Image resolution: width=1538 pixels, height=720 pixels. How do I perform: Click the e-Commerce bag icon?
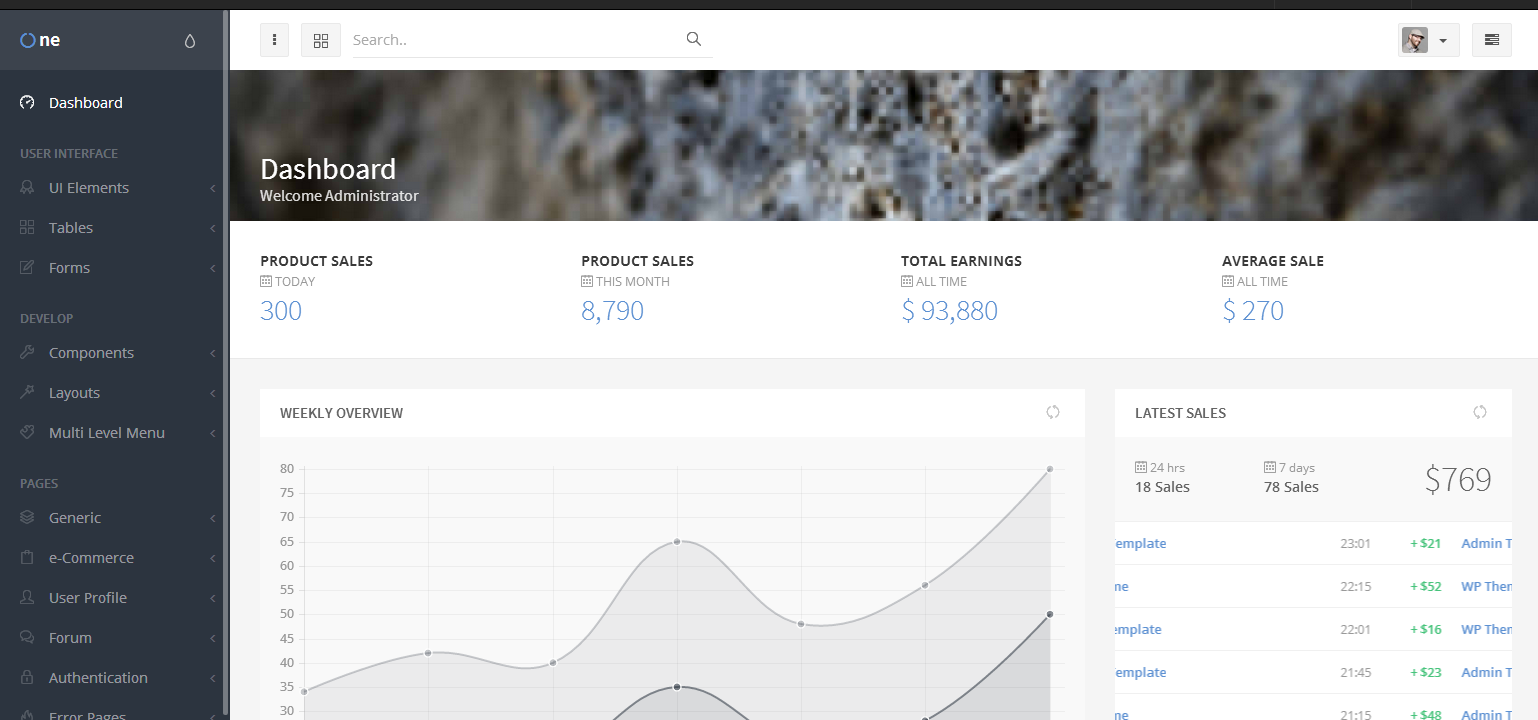[x=27, y=558]
